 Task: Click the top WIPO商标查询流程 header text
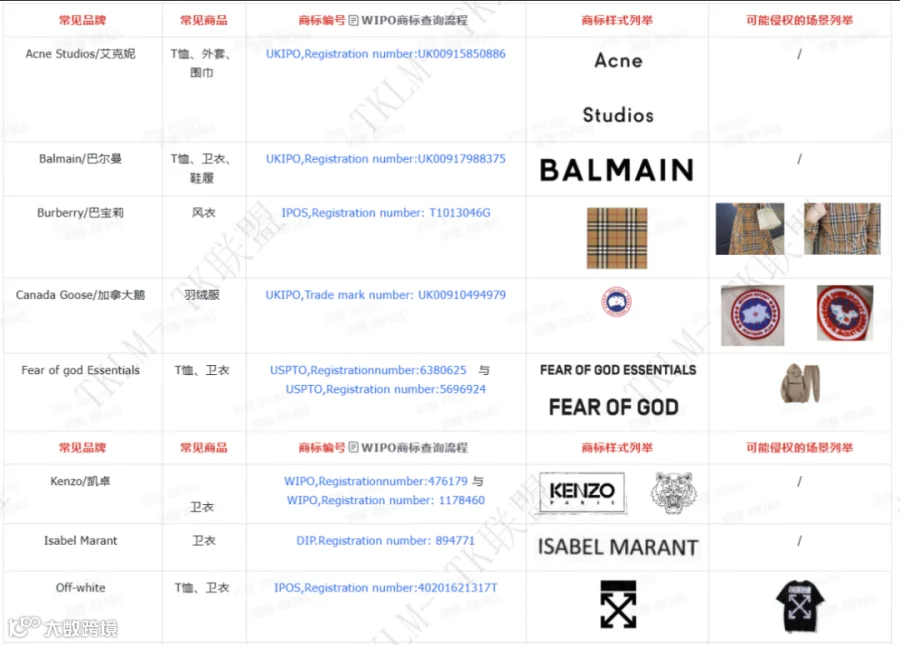click(x=414, y=21)
